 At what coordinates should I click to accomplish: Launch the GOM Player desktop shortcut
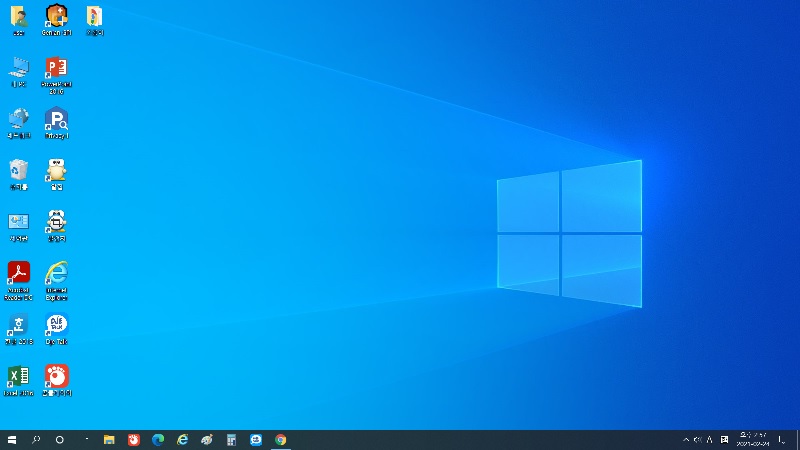[x=57, y=381]
